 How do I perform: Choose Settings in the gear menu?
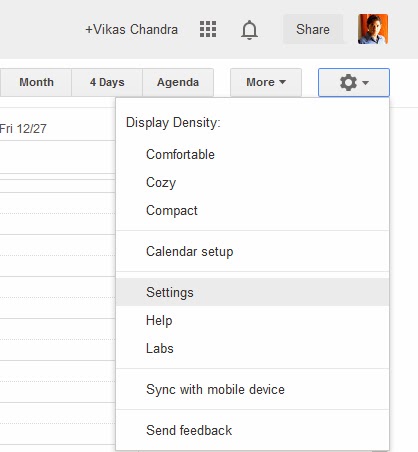click(x=253, y=292)
